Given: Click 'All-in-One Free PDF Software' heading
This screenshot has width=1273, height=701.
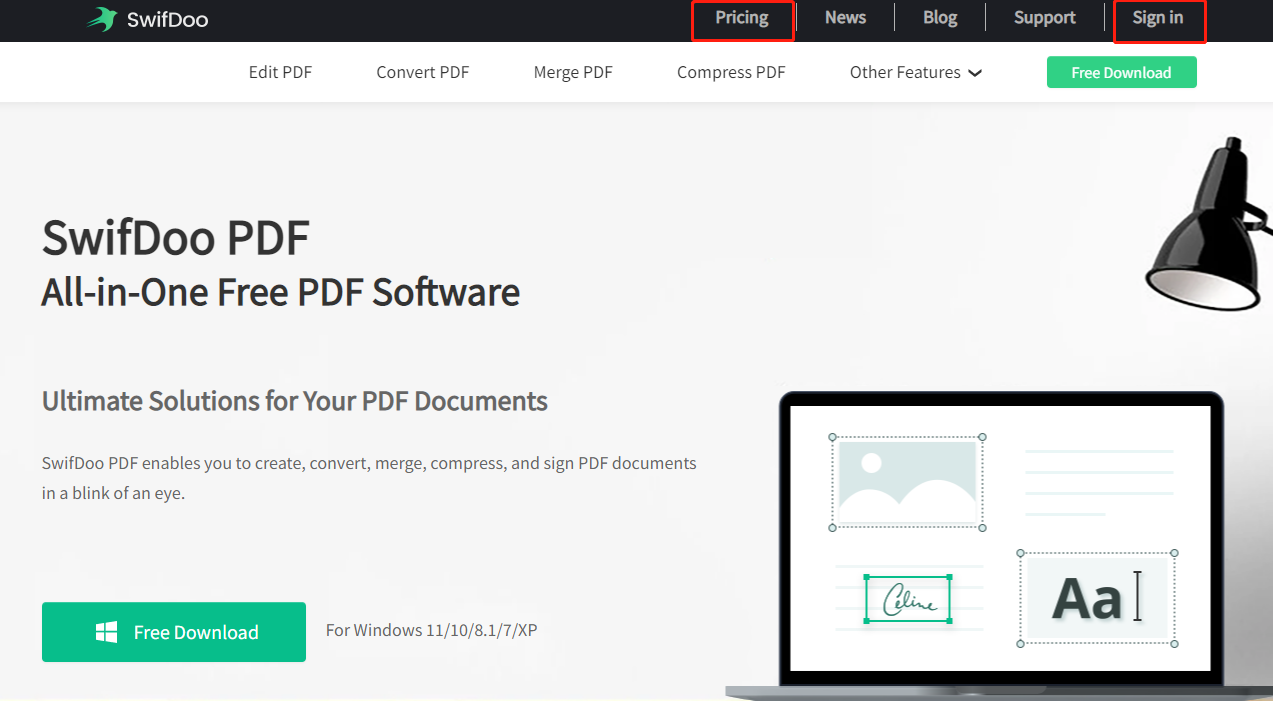Looking at the screenshot, I should [280, 292].
